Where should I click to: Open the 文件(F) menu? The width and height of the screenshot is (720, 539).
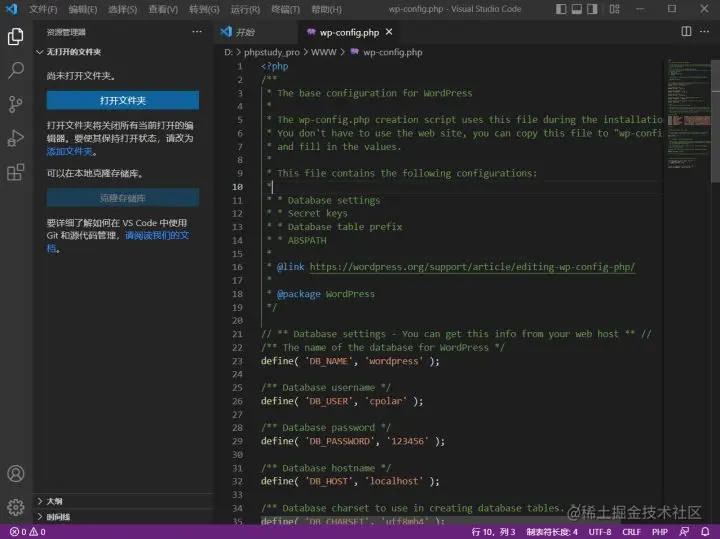[43, 9]
